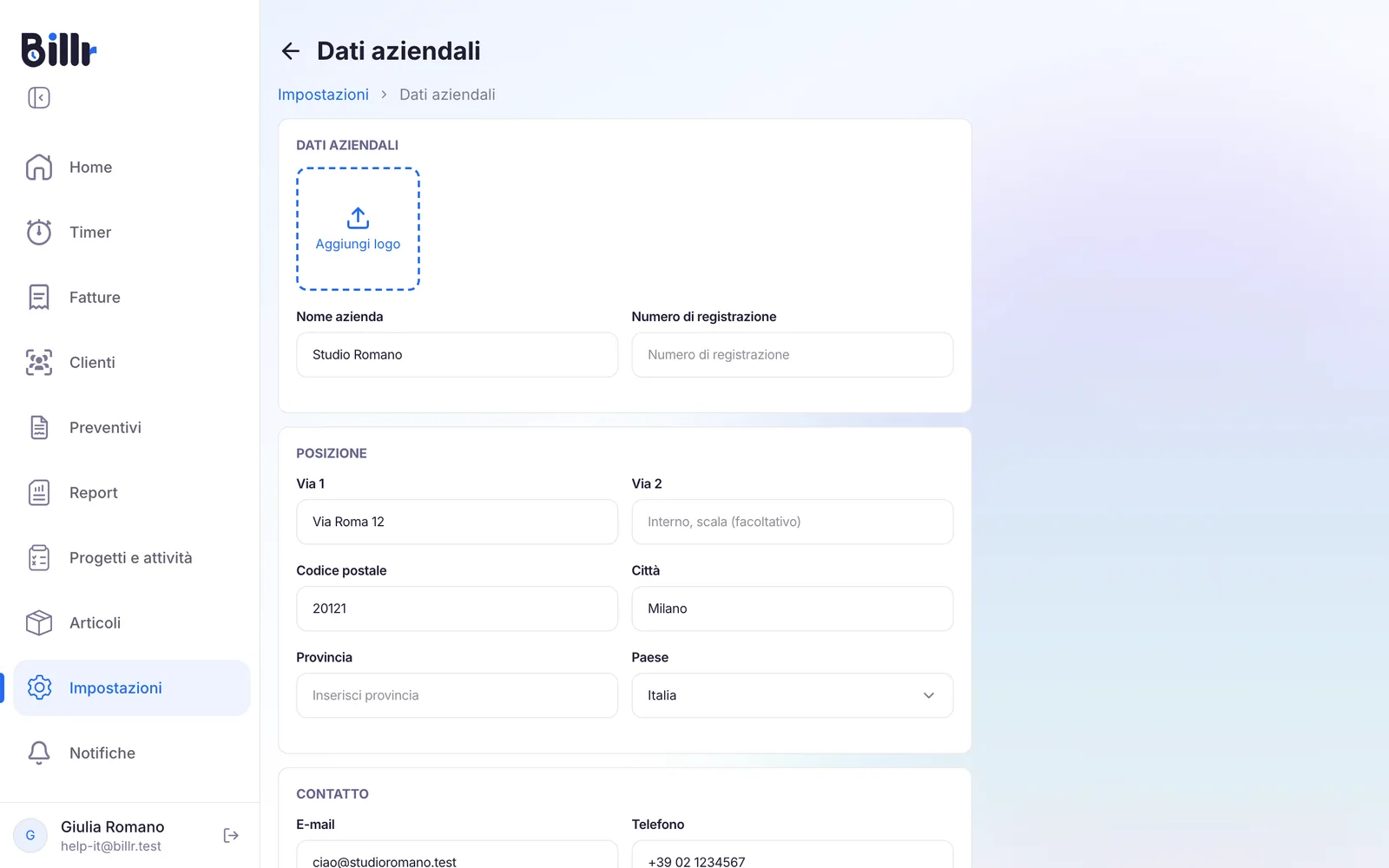Click the Aggiungi logo text

[x=358, y=244]
